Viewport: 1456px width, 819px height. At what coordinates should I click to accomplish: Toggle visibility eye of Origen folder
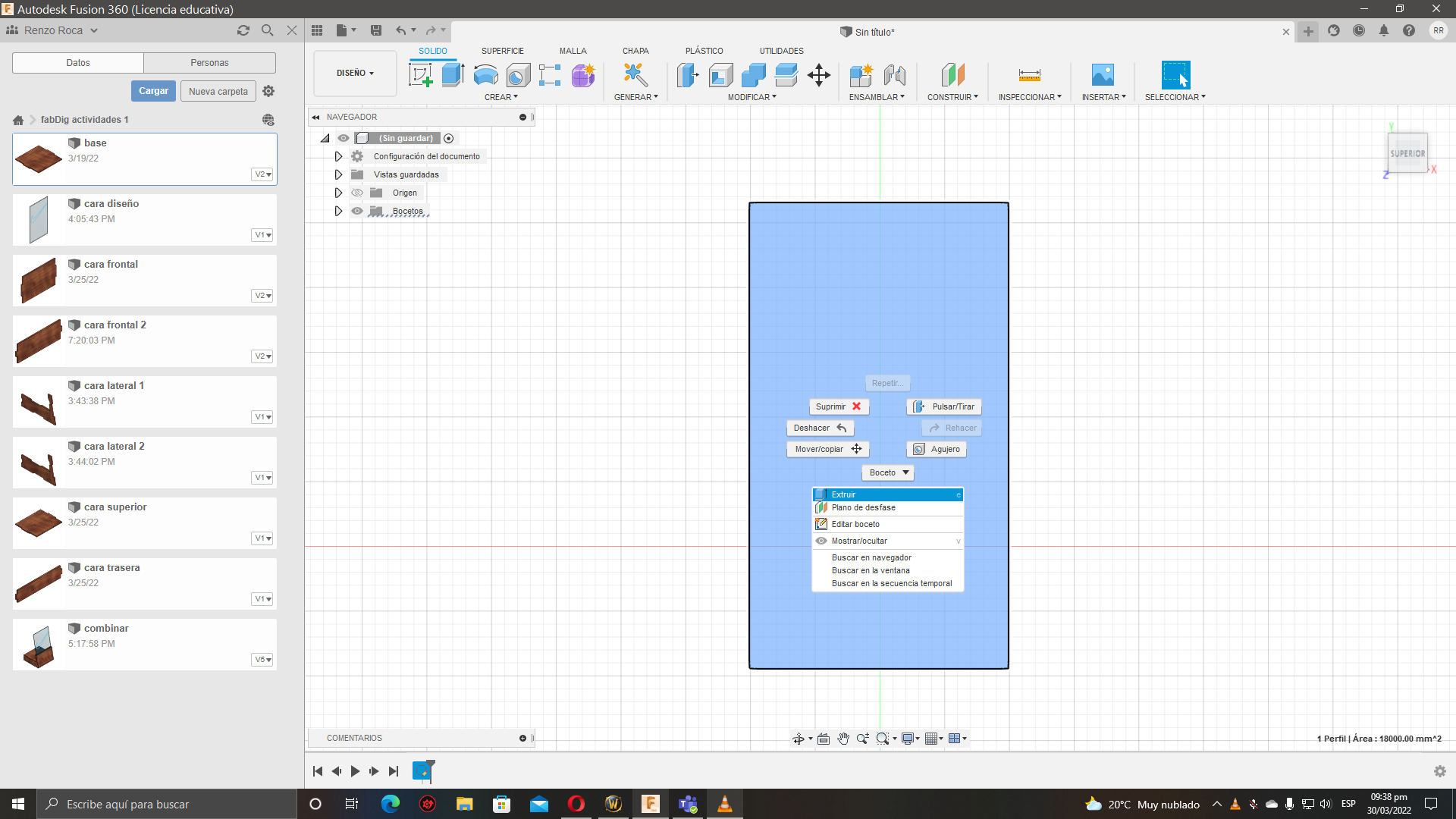point(357,193)
